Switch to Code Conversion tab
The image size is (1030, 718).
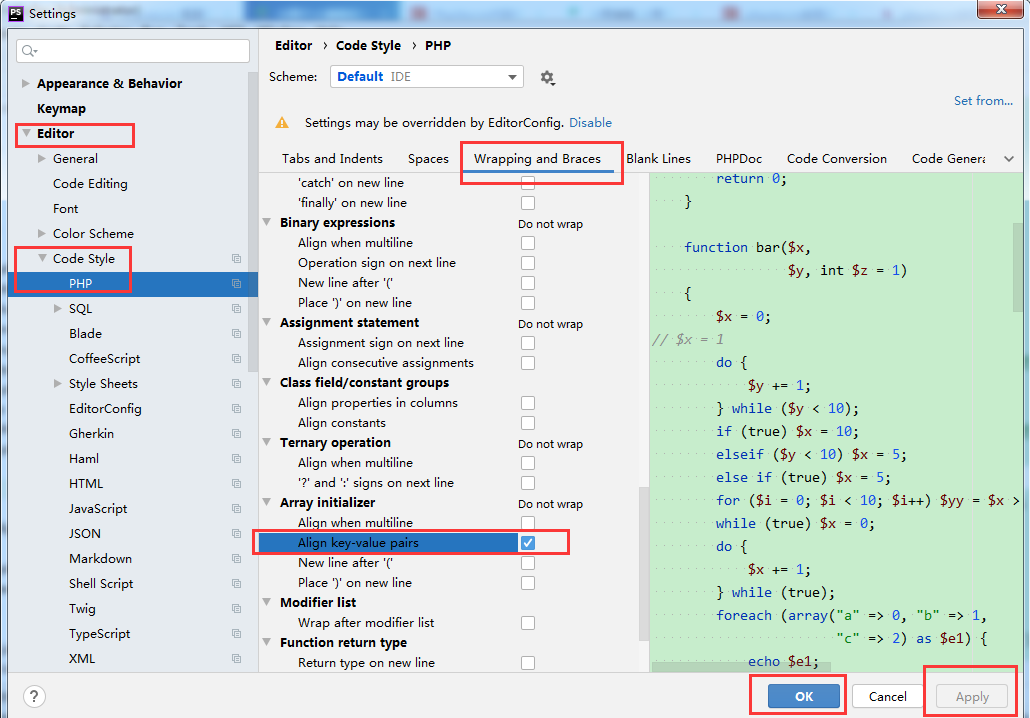pyautogui.click(x=837, y=158)
